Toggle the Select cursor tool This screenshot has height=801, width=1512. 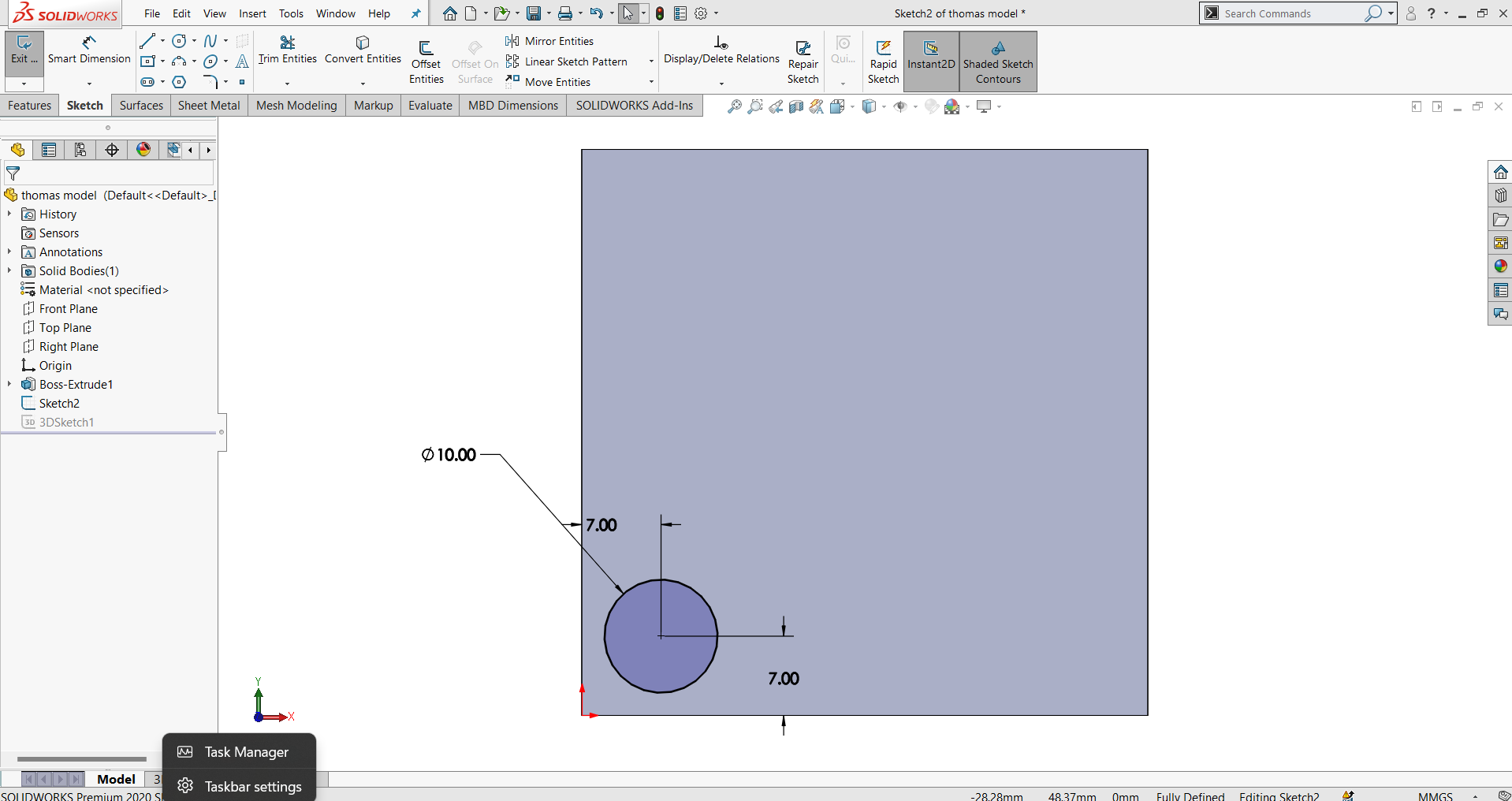tap(628, 13)
